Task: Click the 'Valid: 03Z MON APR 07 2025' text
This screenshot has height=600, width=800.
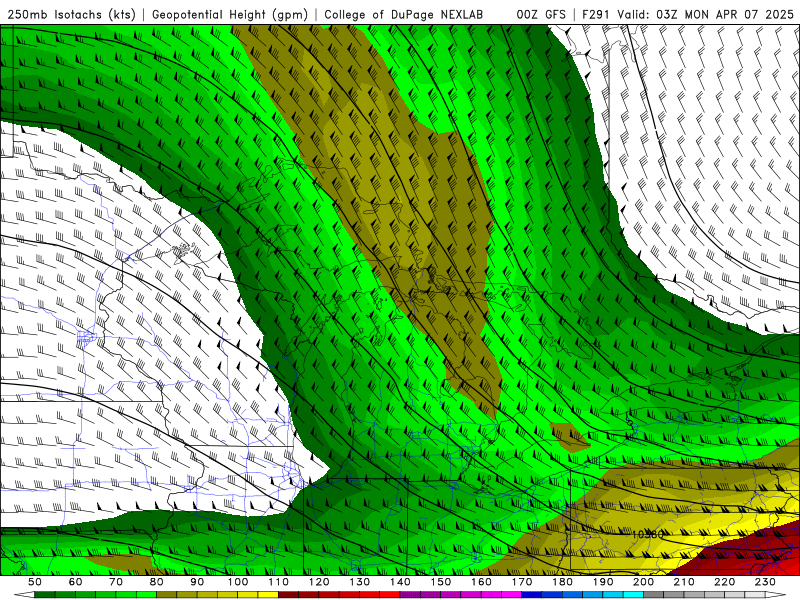Action: tap(706, 15)
